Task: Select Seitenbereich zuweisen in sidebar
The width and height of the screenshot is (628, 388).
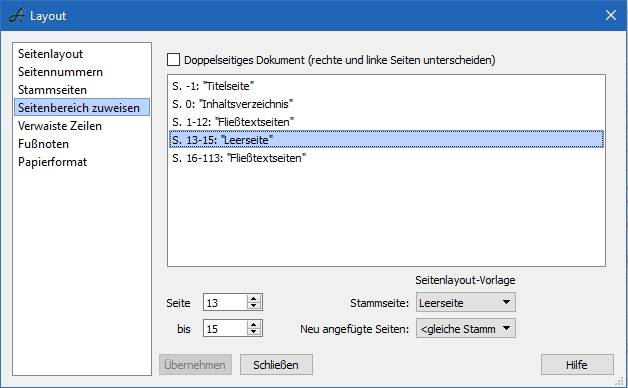Action: tap(82, 107)
